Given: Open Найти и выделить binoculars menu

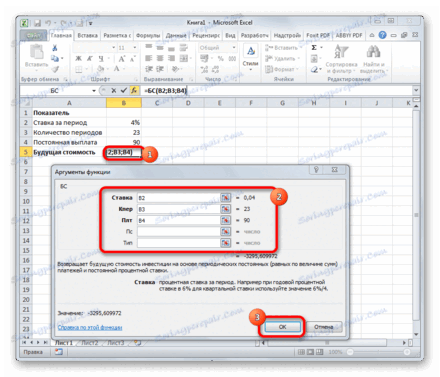Looking at the screenshot, I should pyautogui.click(x=373, y=59).
